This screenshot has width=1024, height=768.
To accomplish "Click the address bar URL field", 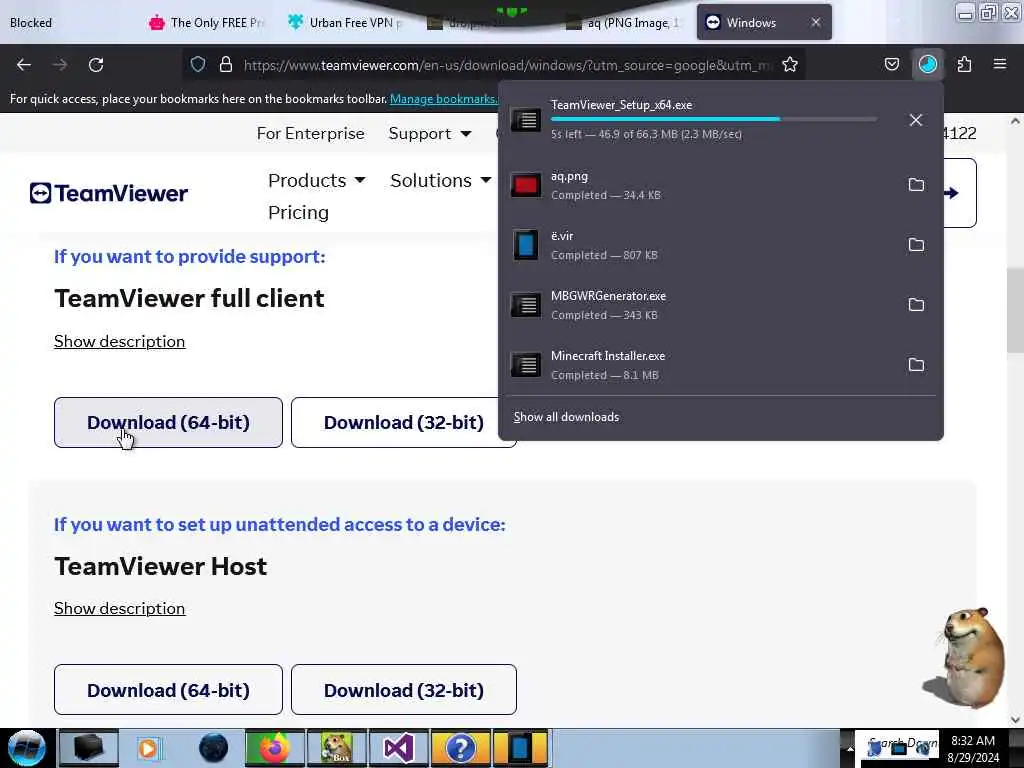I will 506,65.
